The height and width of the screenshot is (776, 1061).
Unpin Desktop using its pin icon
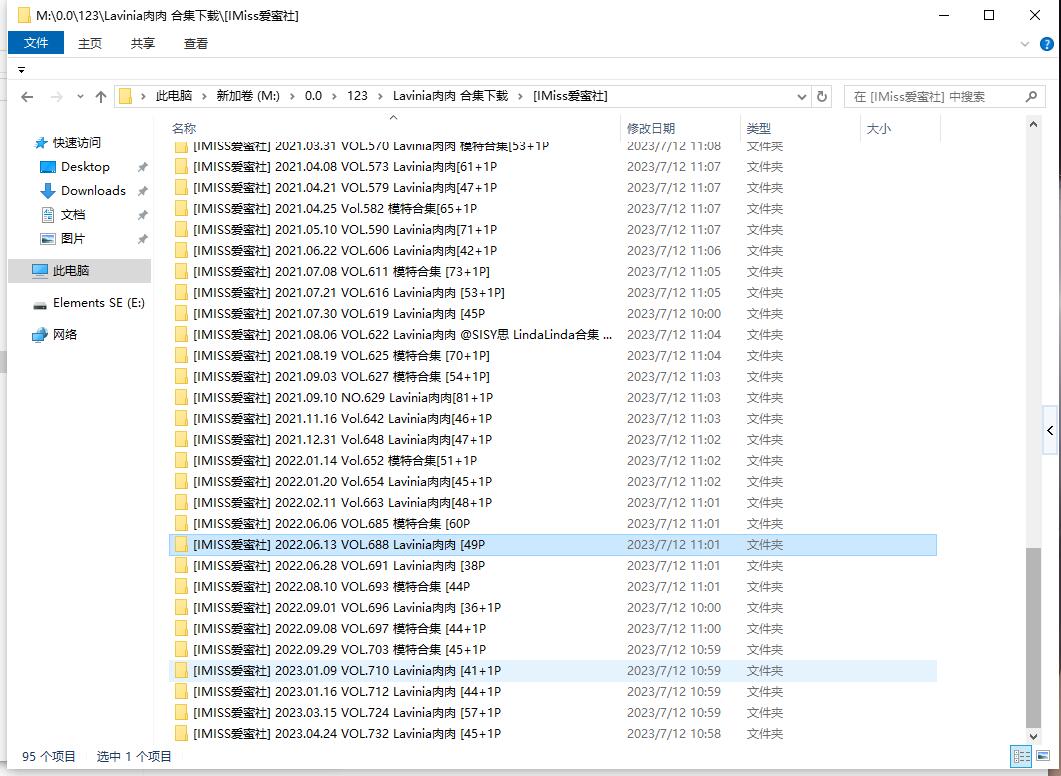pyautogui.click(x=142, y=167)
